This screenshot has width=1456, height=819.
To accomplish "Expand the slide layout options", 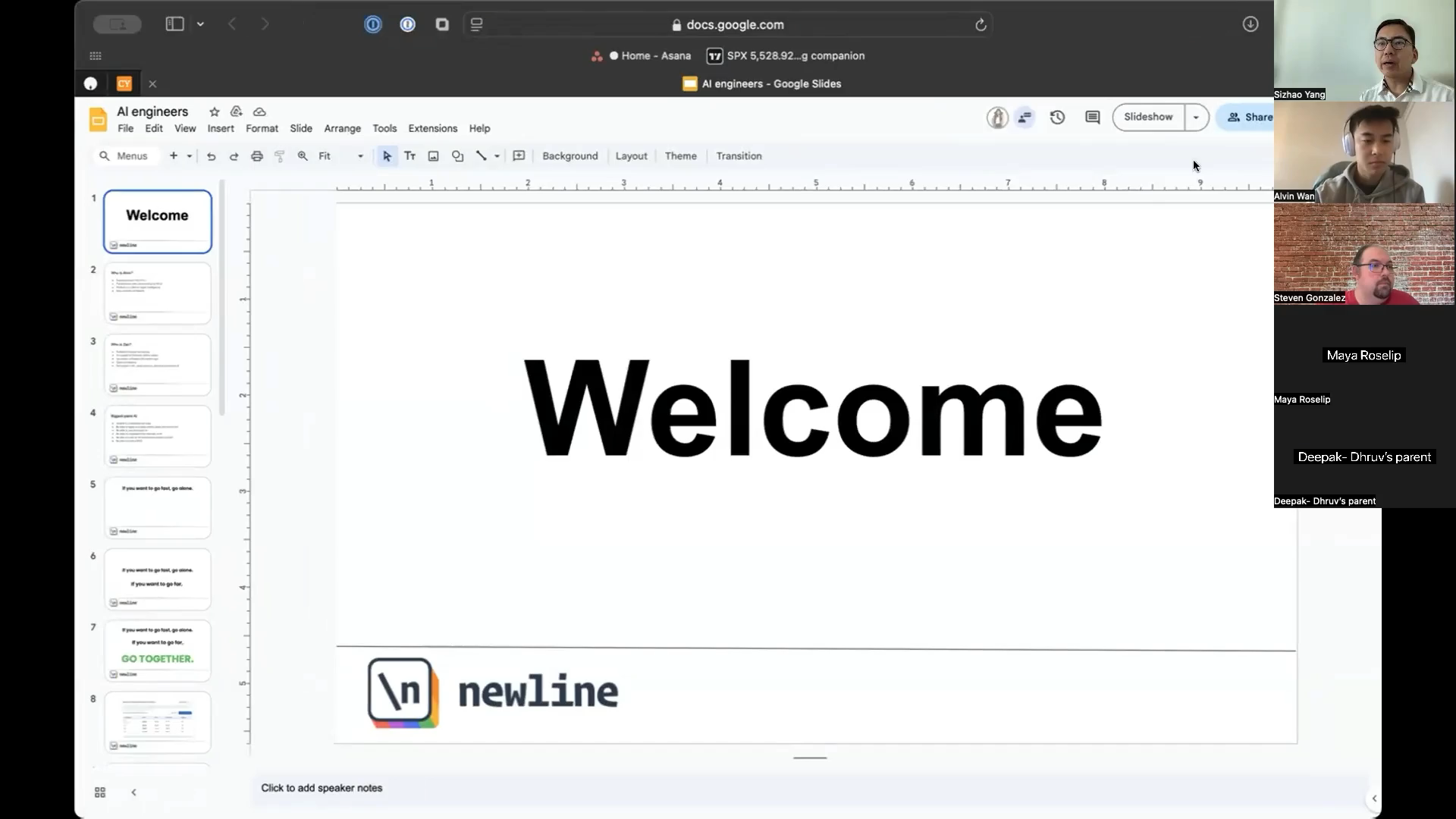I will tap(632, 156).
